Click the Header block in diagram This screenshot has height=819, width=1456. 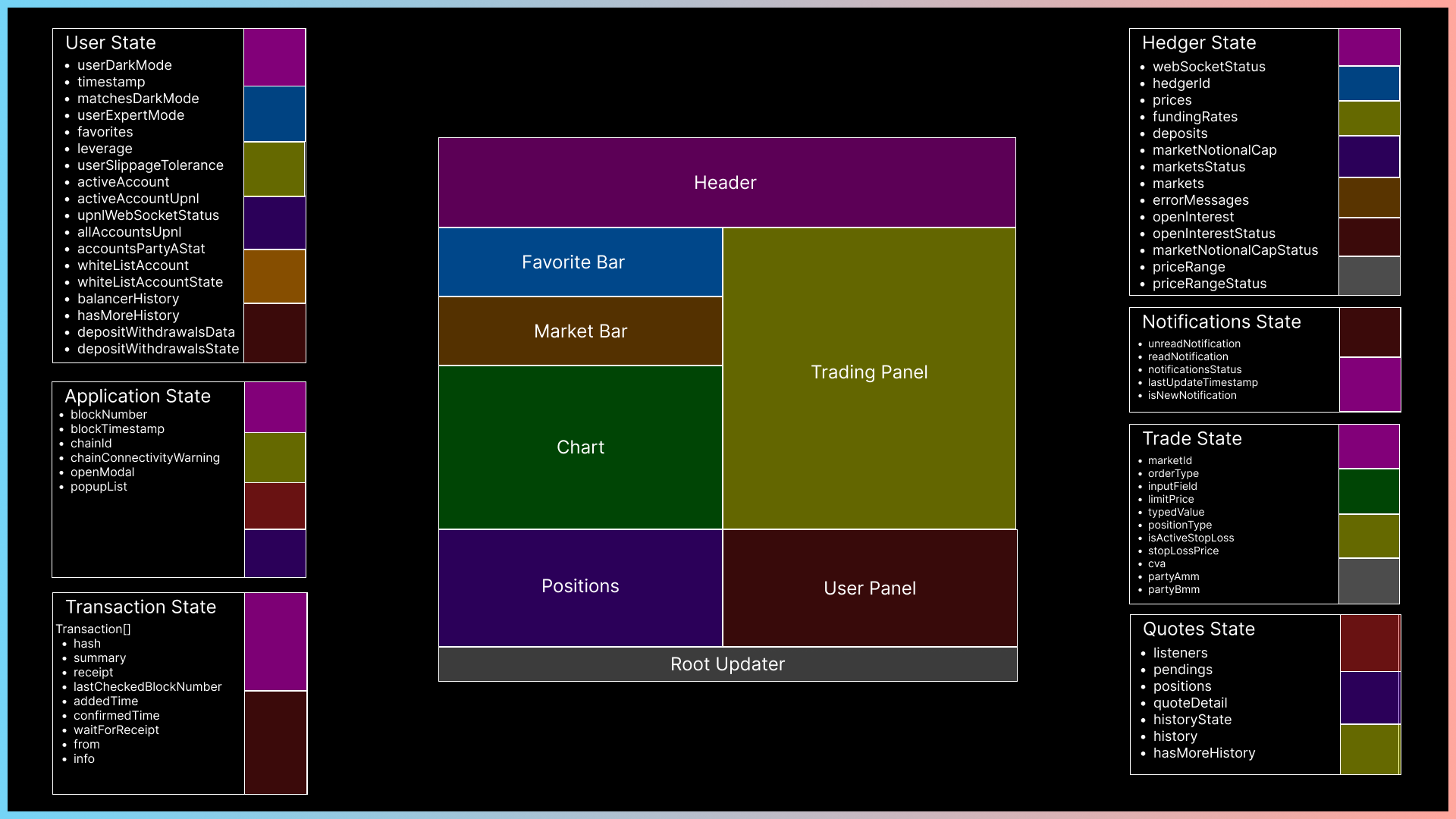click(x=726, y=183)
